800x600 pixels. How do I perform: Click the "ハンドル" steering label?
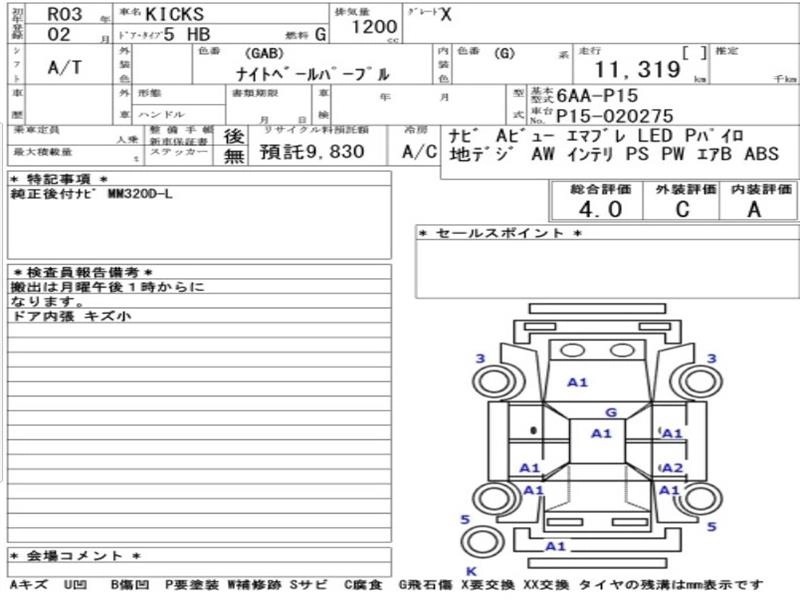tap(161, 114)
